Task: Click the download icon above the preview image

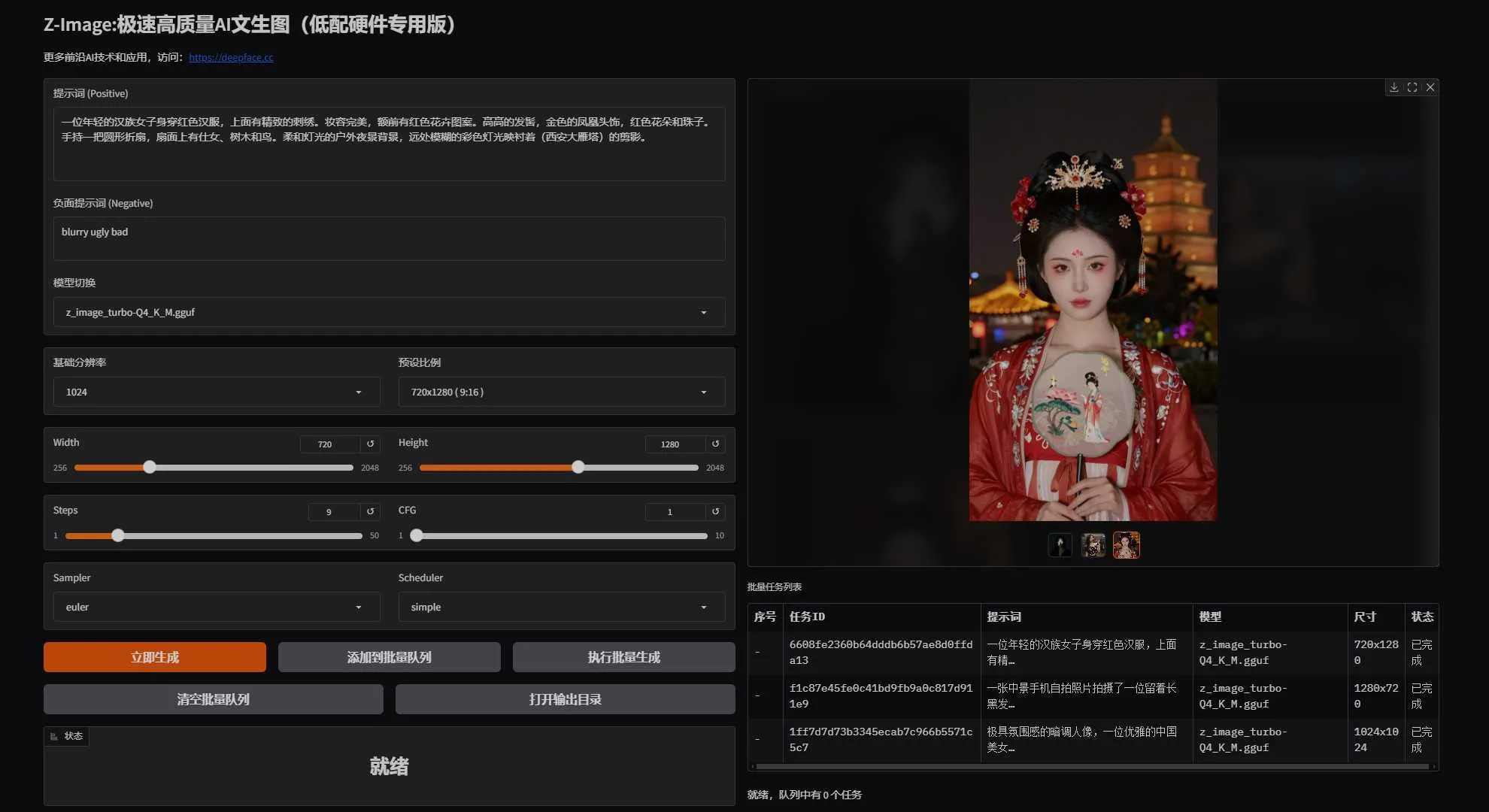Action: [x=1394, y=86]
